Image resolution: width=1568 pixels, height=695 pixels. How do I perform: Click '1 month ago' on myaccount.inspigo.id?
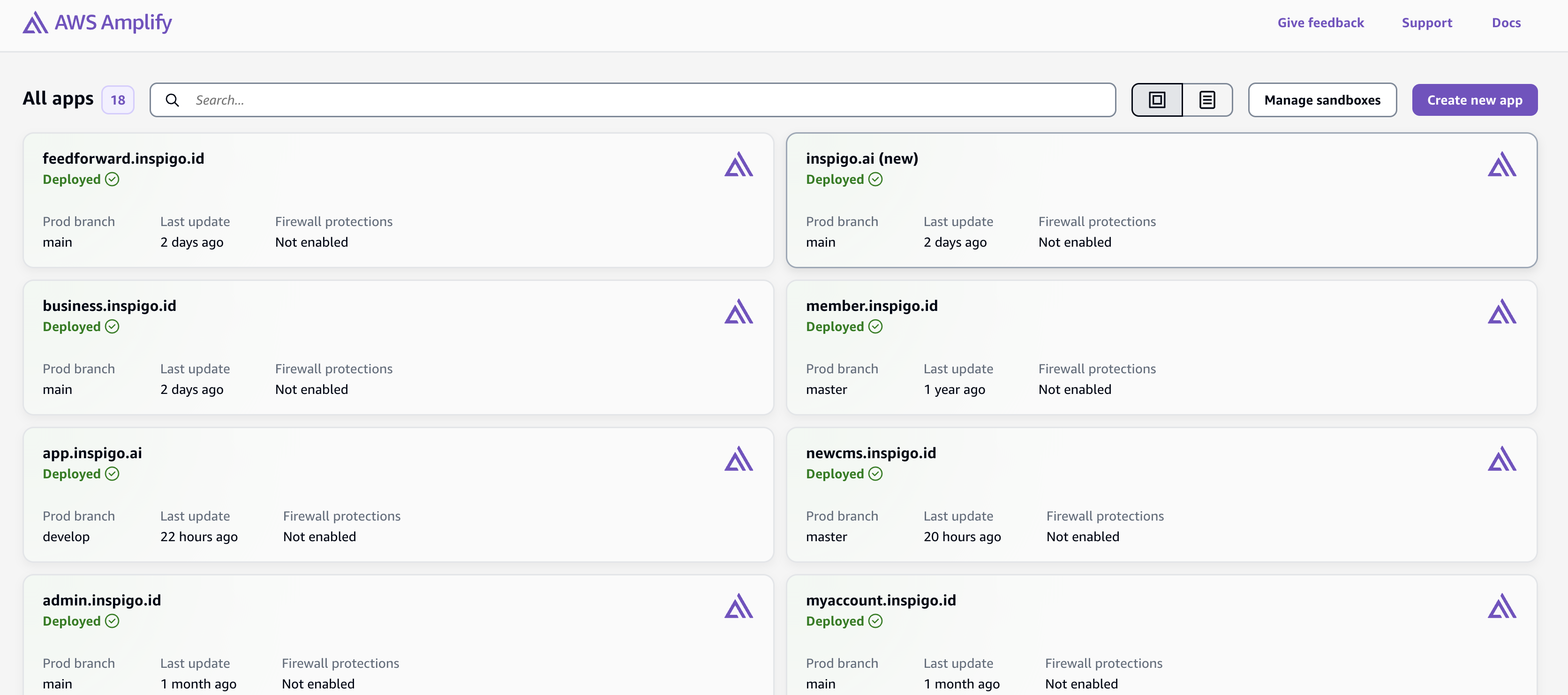click(x=962, y=684)
